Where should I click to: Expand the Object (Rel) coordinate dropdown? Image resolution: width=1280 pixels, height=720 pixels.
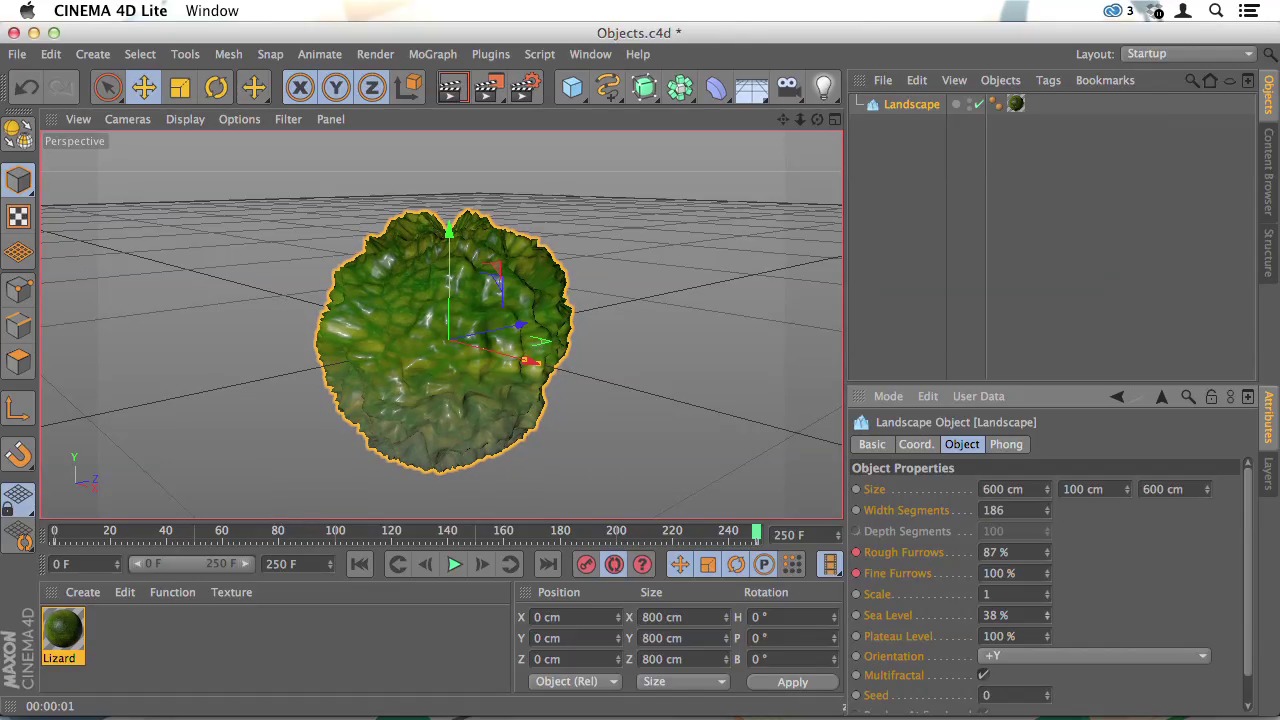coord(575,682)
